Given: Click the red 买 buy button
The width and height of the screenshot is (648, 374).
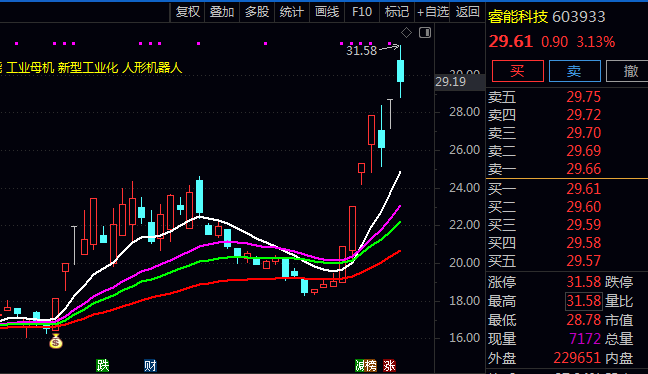Looking at the screenshot, I should [518, 71].
